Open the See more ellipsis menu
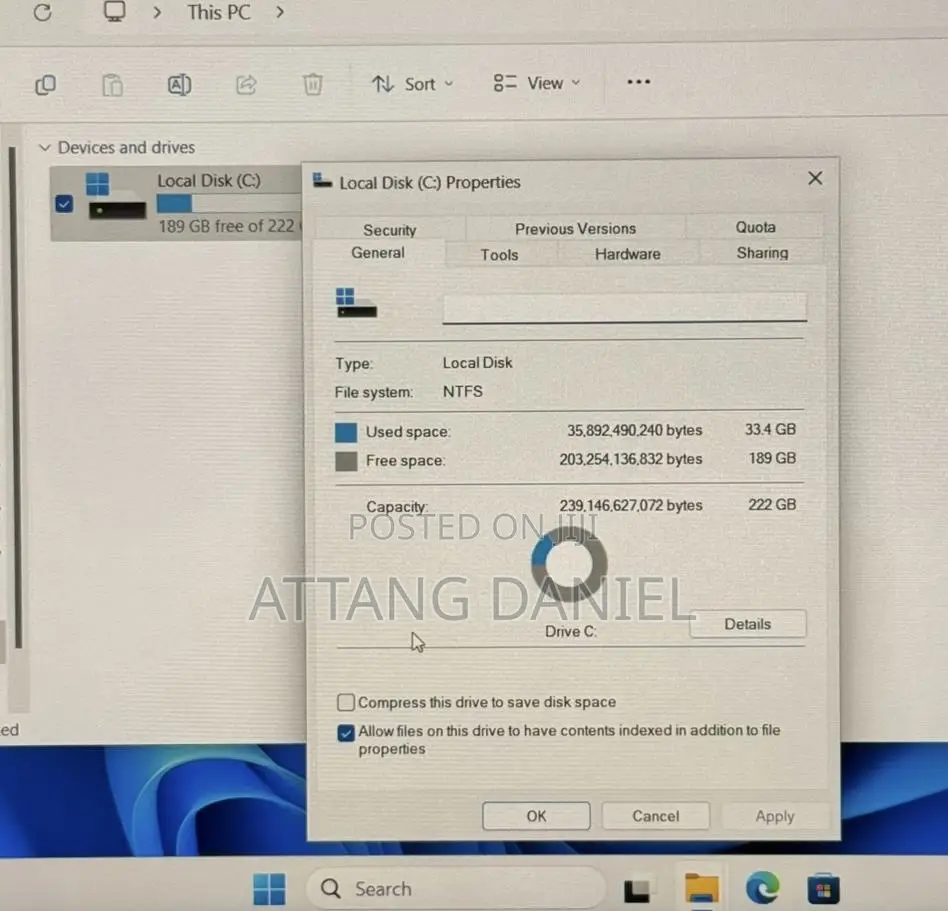948x911 pixels. [x=638, y=82]
